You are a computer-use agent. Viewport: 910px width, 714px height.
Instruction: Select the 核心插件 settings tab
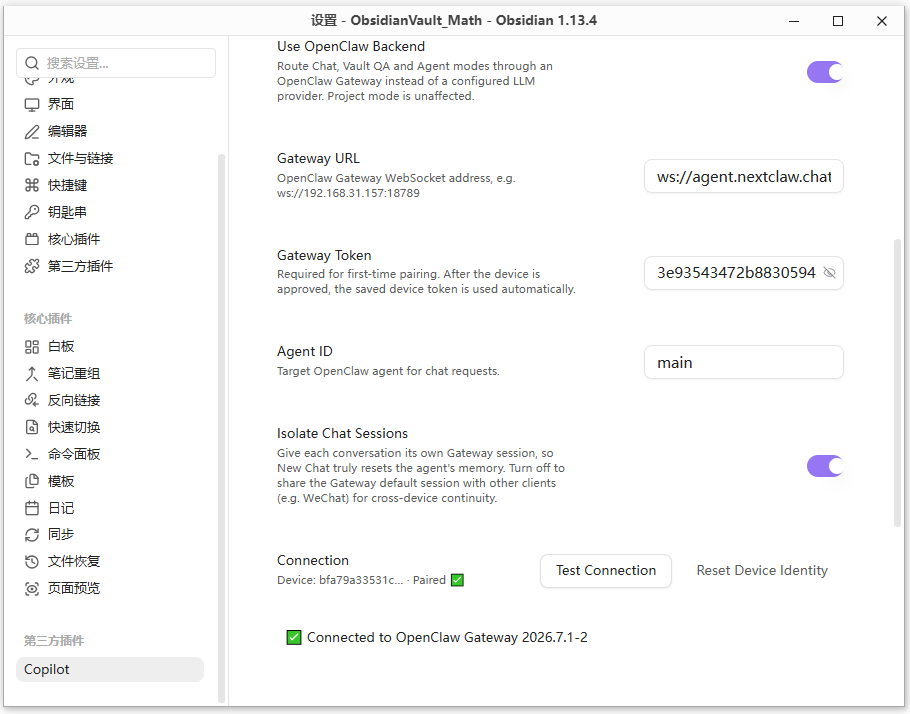[x=110, y=239]
